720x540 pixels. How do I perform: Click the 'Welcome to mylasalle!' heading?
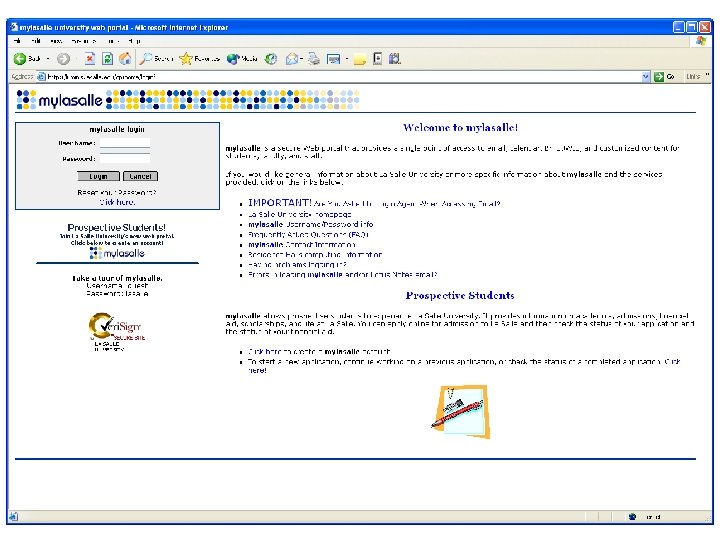coord(461,128)
